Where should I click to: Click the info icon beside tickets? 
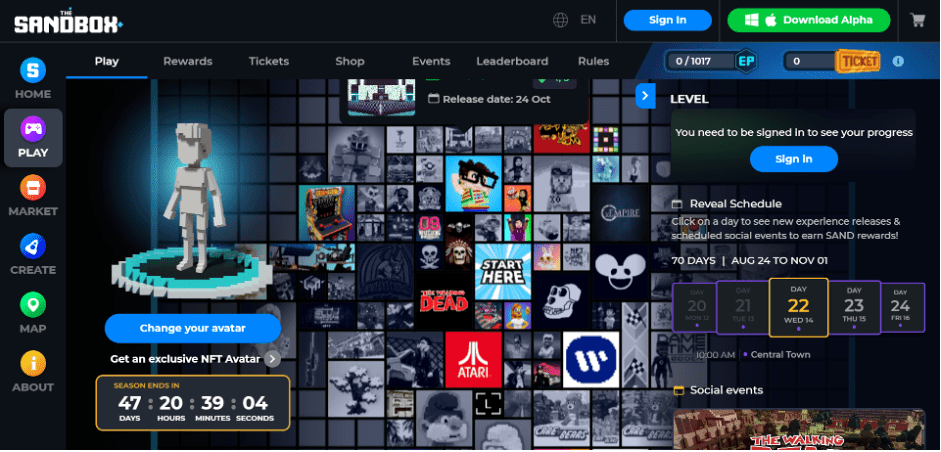[898, 61]
